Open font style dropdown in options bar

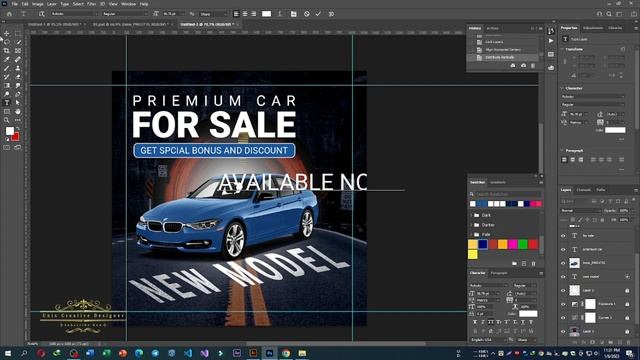tap(124, 14)
